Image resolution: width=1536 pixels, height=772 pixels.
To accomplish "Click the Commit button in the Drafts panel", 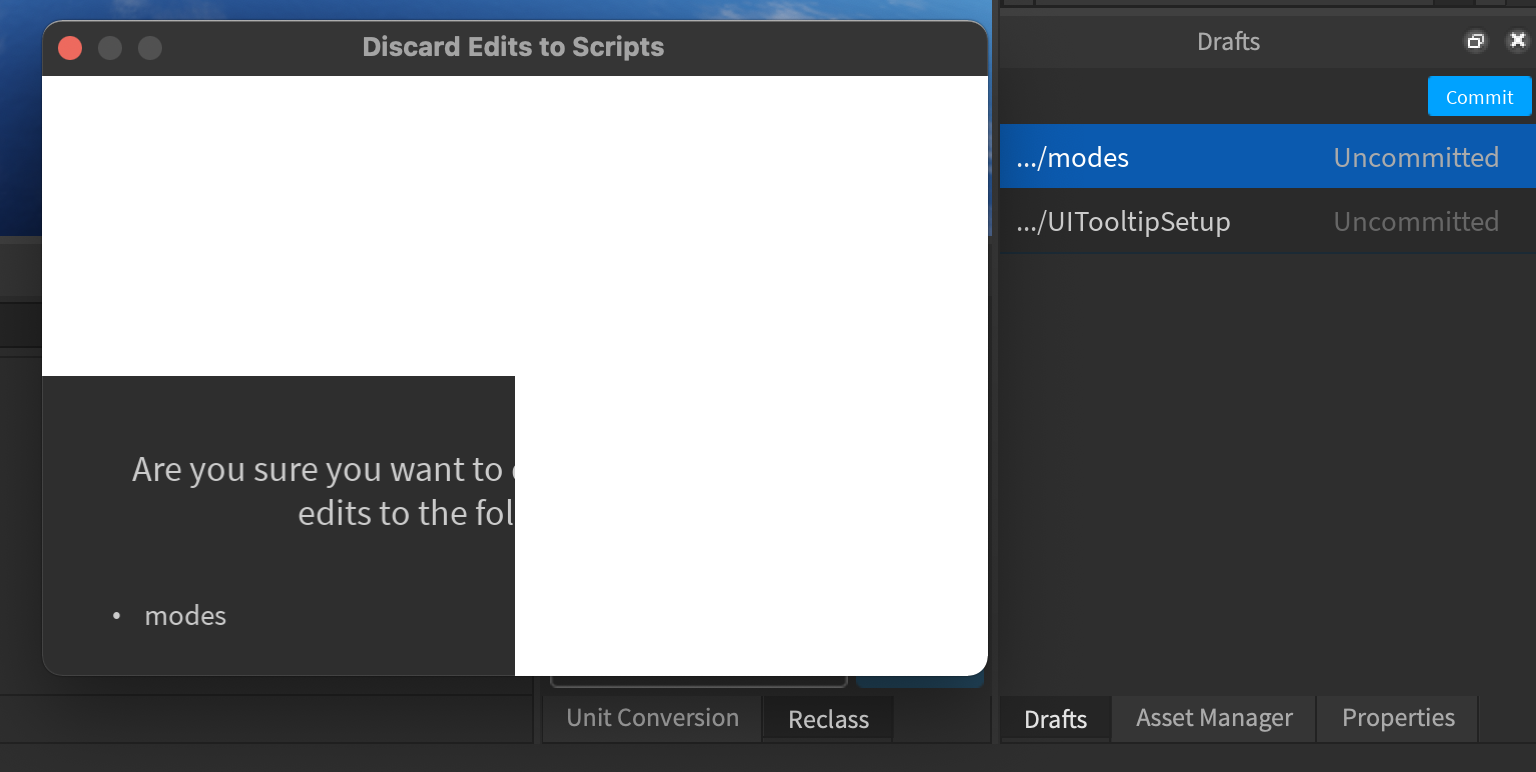I will pos(1479,96).
